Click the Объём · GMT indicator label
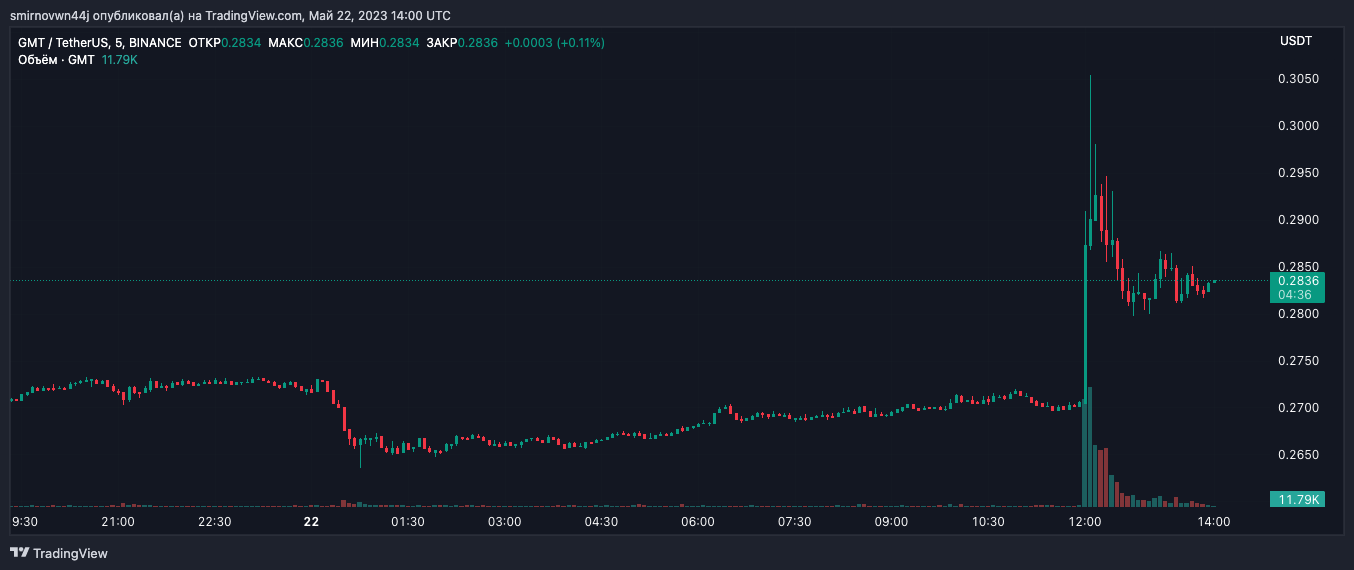Viewport: 1354px width, 570px height. click(56, 60)
